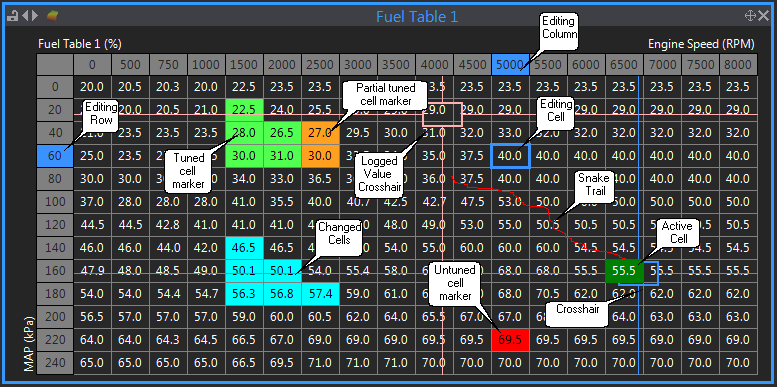Select the 180 kPa row header
The height and width of the screenshot is (387, 777).
(x=55, y=293)
